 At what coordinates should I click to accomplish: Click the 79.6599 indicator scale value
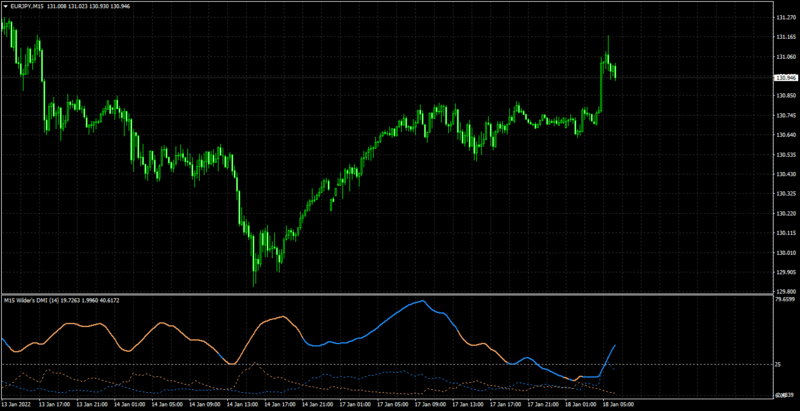785,300
